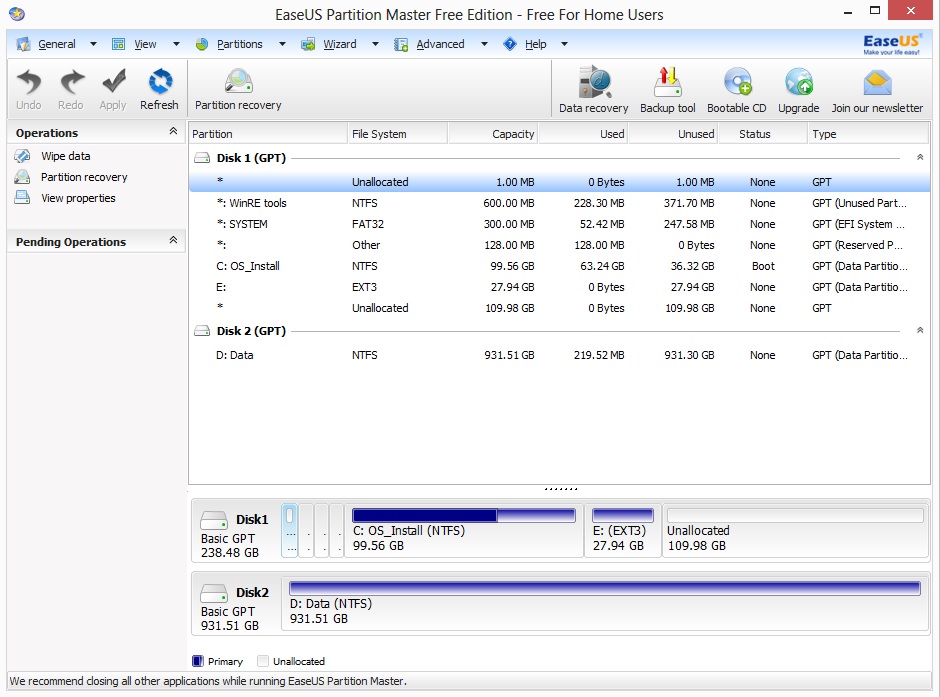
Task: Expand the Help dropdown arrow
Action: tap(564, 44)
